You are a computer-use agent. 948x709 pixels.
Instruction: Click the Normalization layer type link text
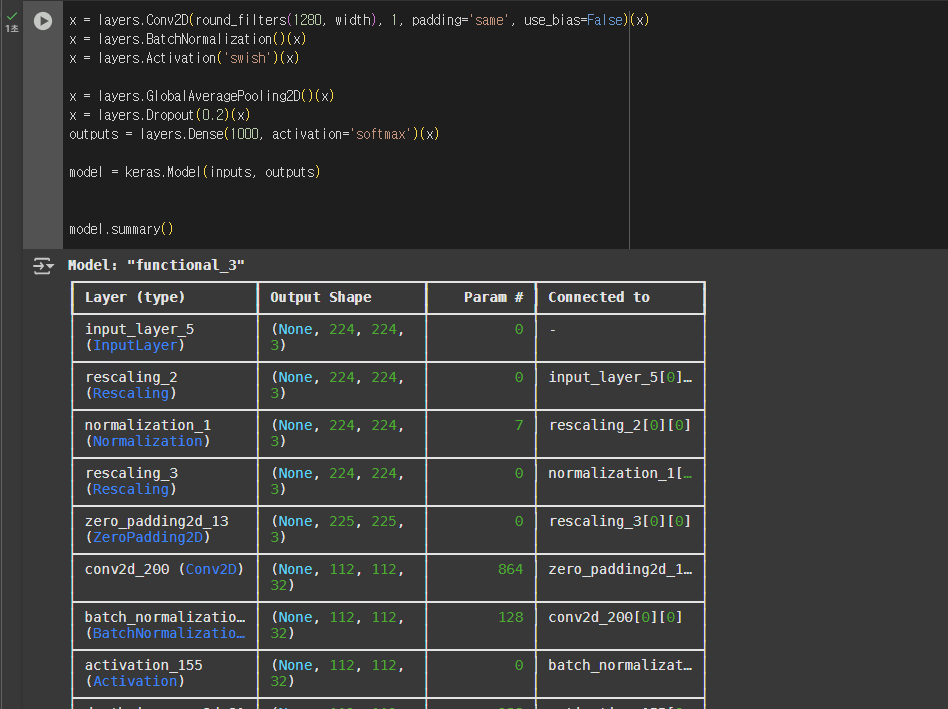point(148,441)
